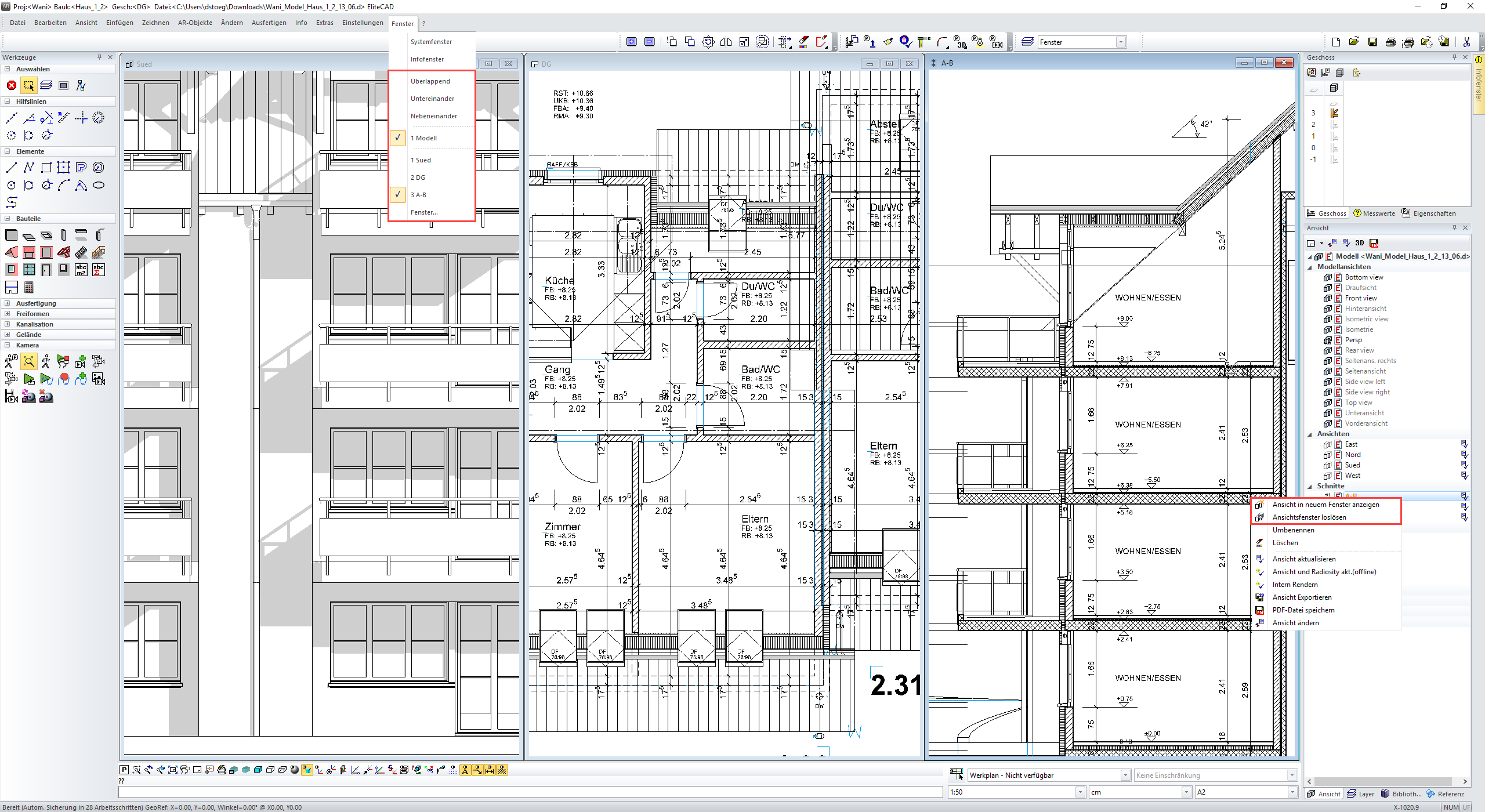Click the blue plus zoom-in toolbar icon
Image resolution: width=1485 pixels, height=812 pixels.
point(632,42)
